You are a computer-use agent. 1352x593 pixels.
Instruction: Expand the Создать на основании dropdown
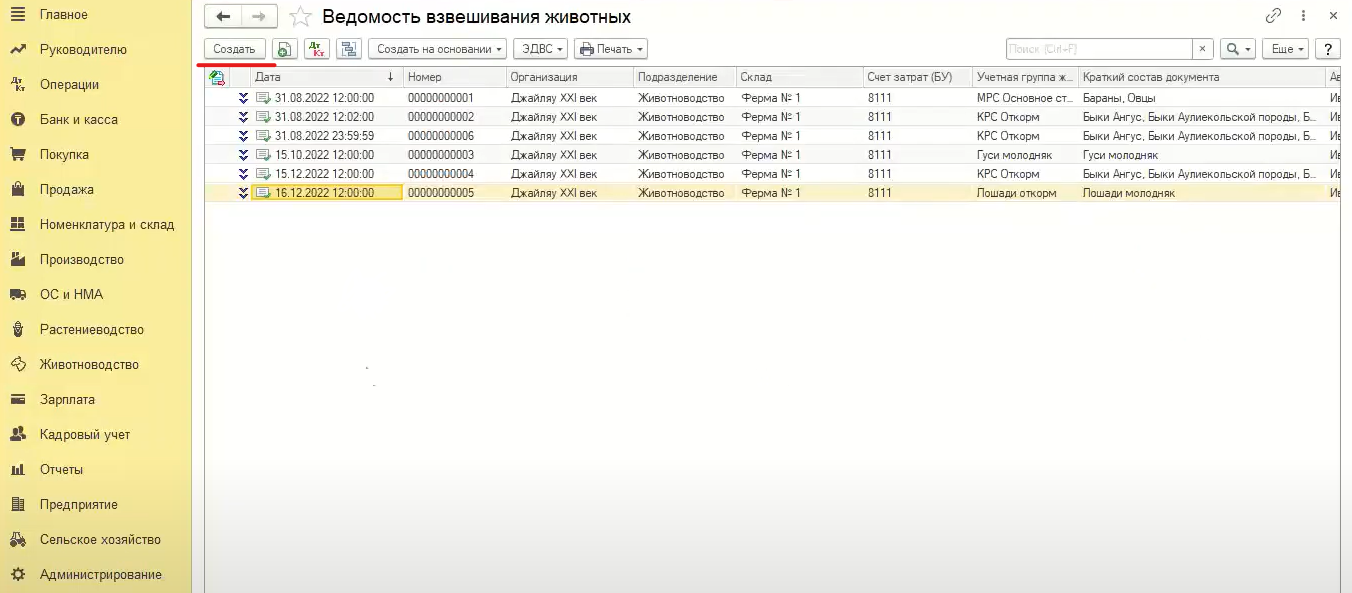[x=439, y=49]
